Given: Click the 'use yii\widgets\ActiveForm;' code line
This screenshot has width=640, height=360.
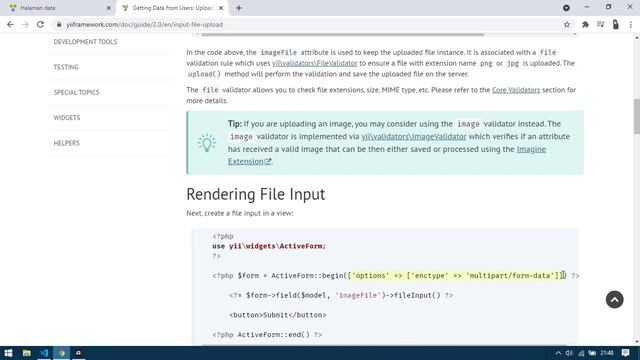Looking at the screenshot, I should (x=269, y=246).
